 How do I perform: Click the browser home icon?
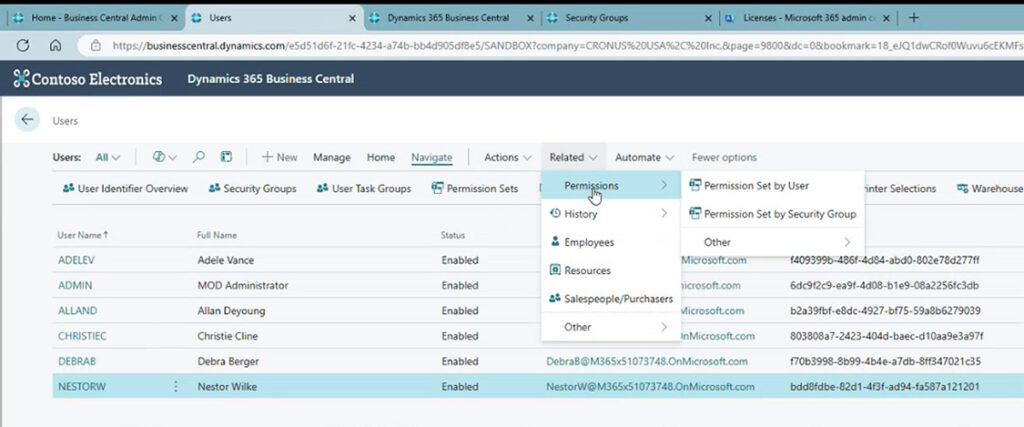pos(56,45)
